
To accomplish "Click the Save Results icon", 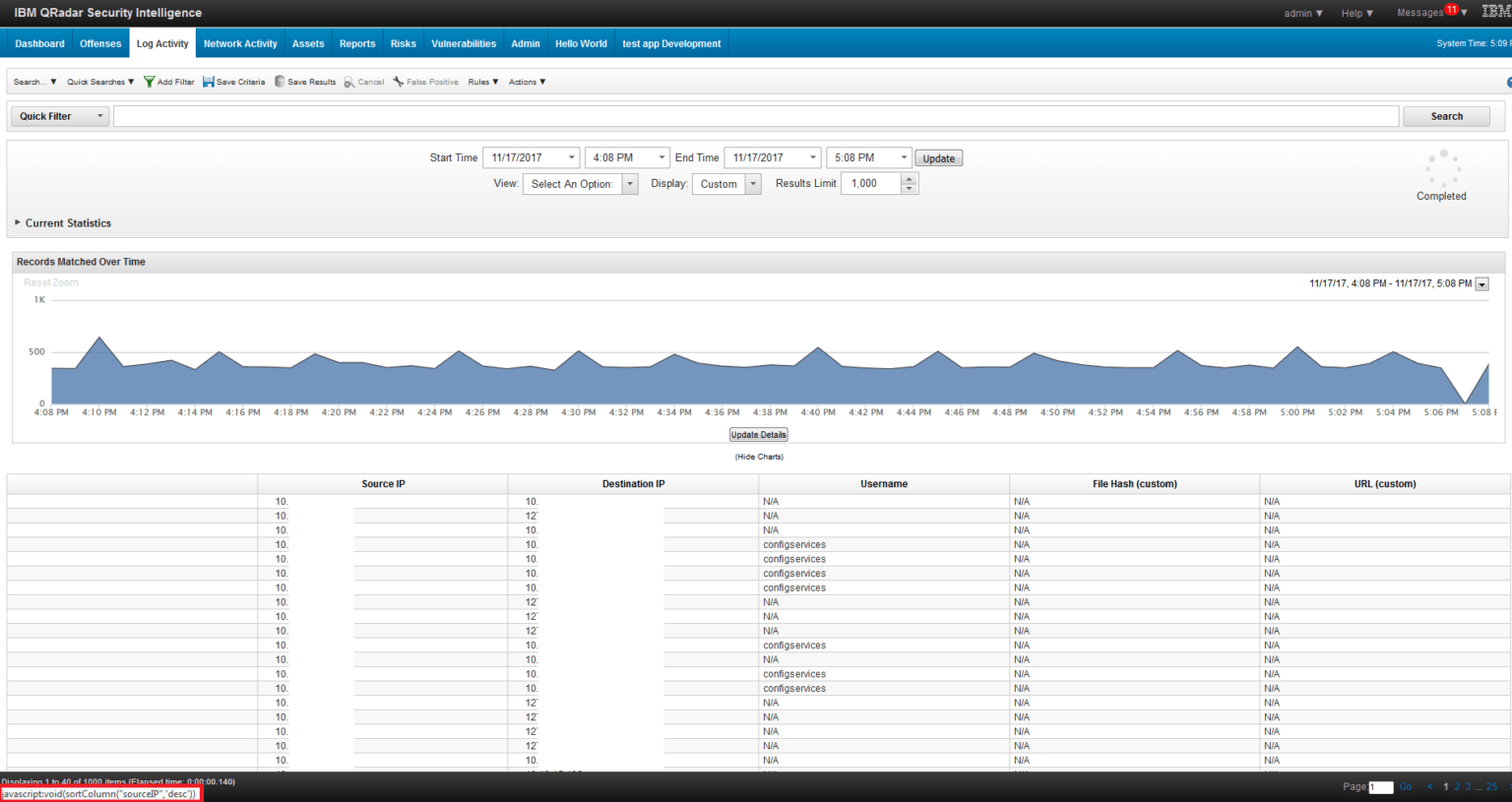I will pos(281,82).
